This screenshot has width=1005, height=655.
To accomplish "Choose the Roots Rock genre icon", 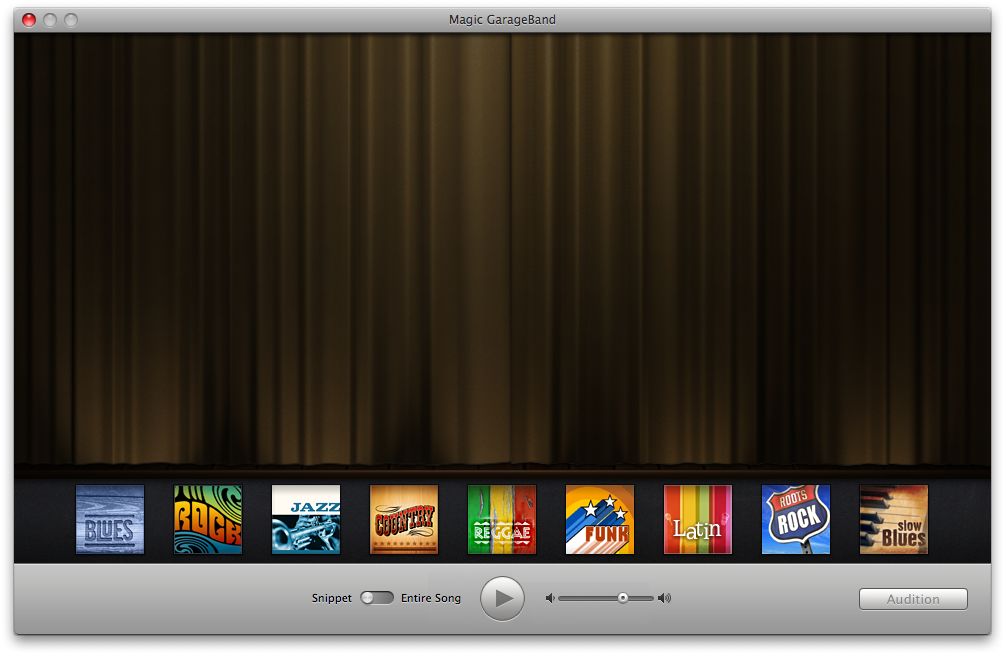I will [x=796, y=519].
